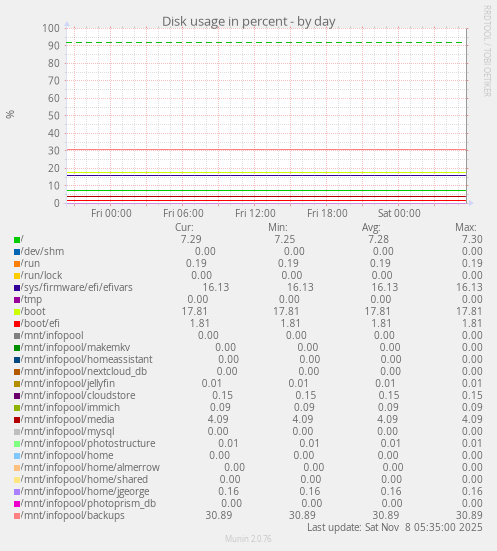Click the swatch for /mnt/infopool/photostructure

click(17, 444)
